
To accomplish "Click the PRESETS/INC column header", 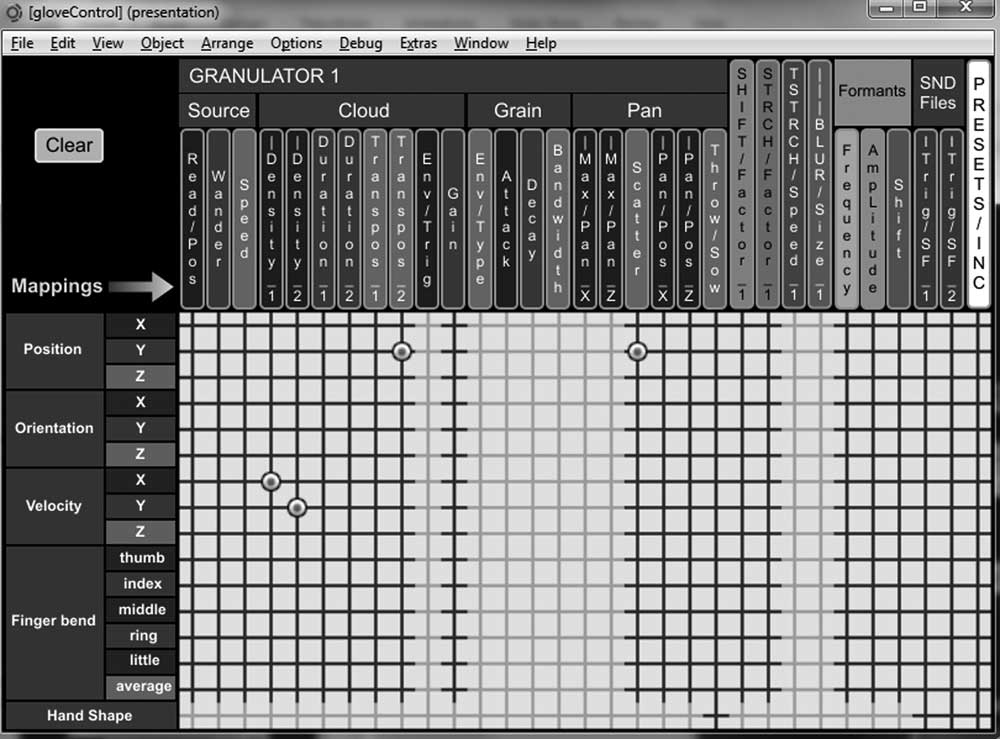I will tap(978, 185).
